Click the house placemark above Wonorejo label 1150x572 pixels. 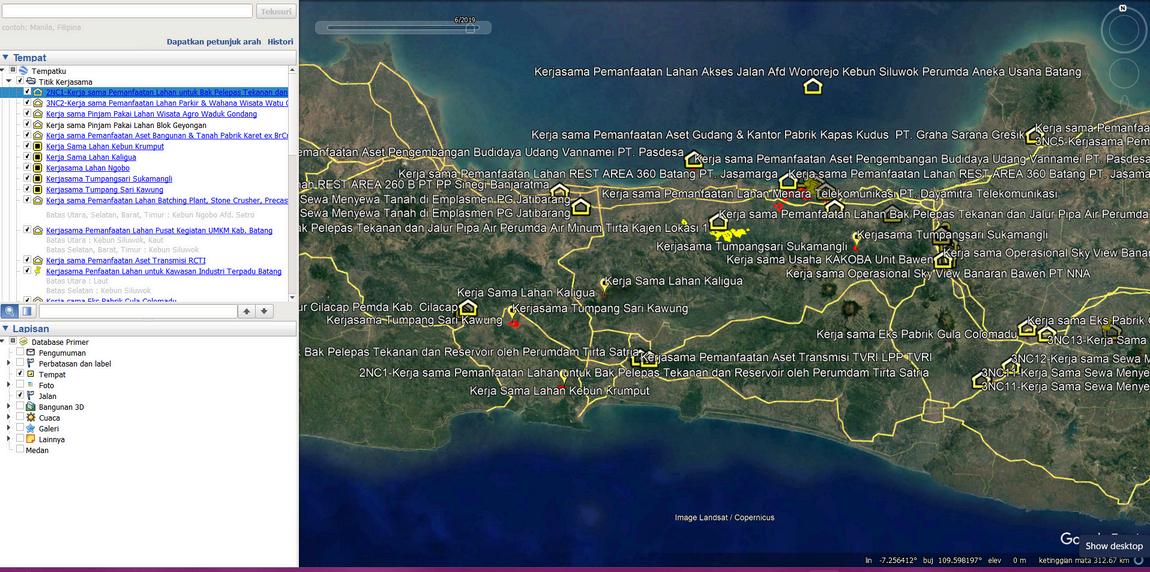[812, 87]
